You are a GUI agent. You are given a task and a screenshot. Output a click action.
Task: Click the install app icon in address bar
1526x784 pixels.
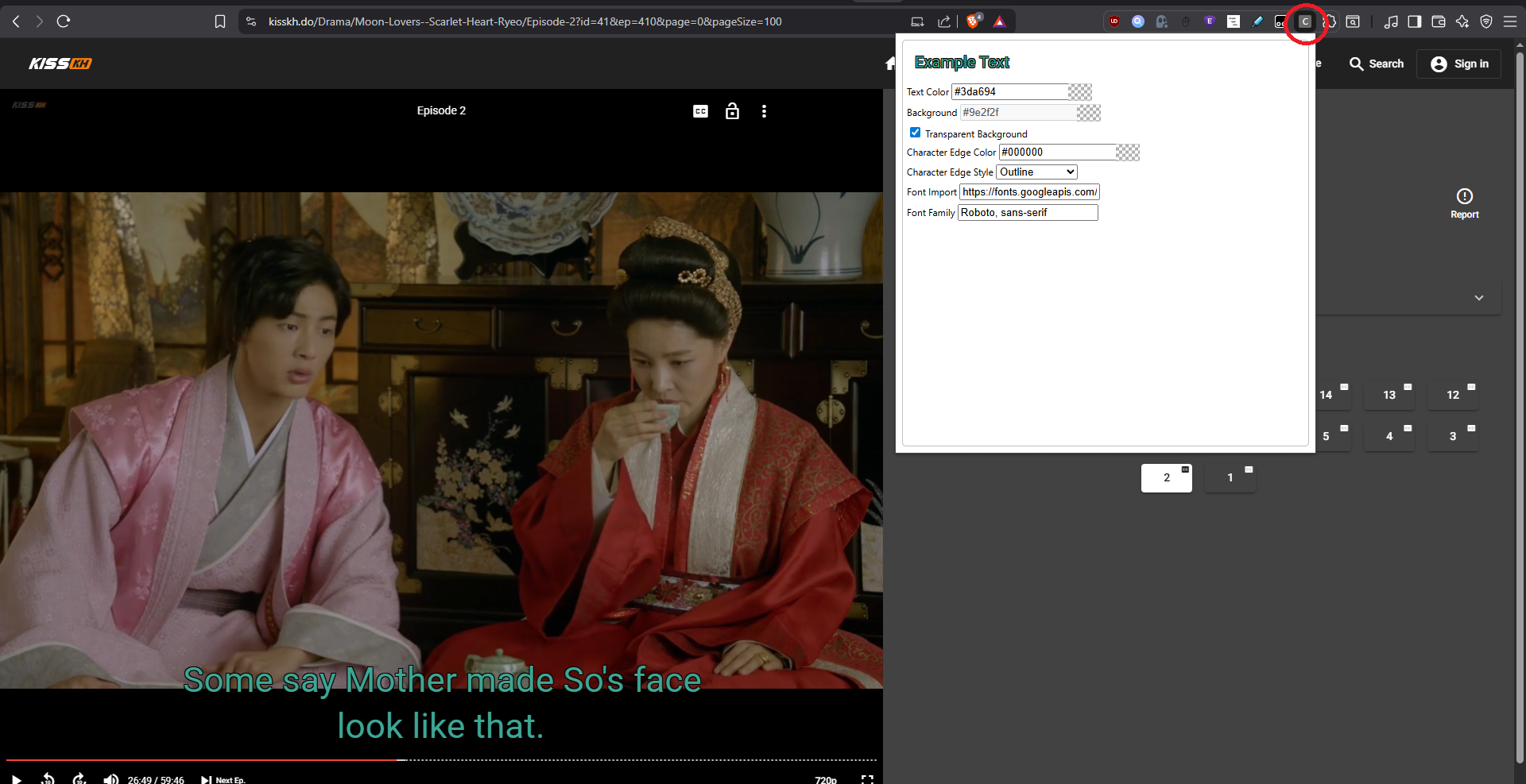click(x=917, y=21)
